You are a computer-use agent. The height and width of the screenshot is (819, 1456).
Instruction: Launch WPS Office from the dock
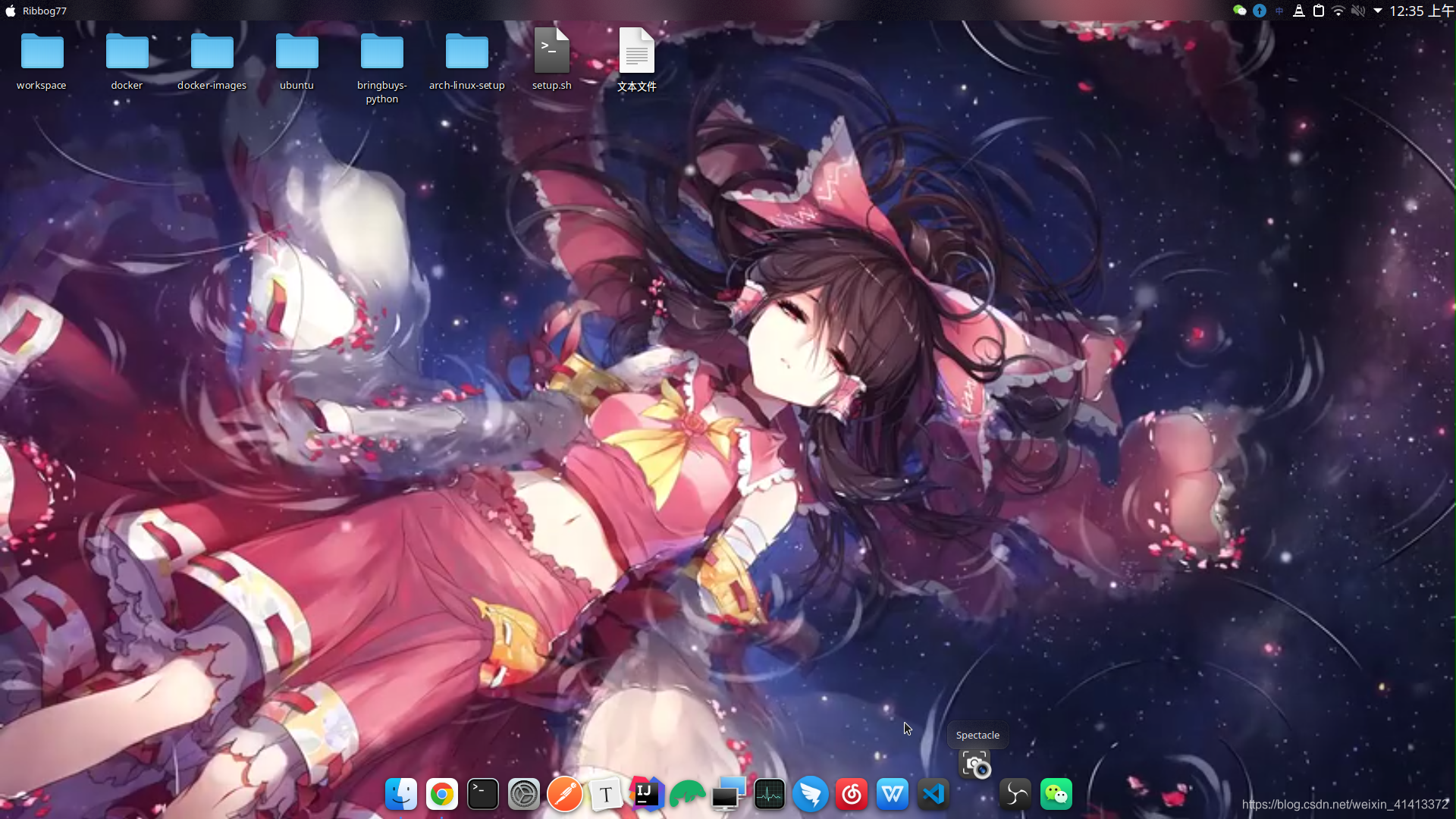click(x=892, y=795)
